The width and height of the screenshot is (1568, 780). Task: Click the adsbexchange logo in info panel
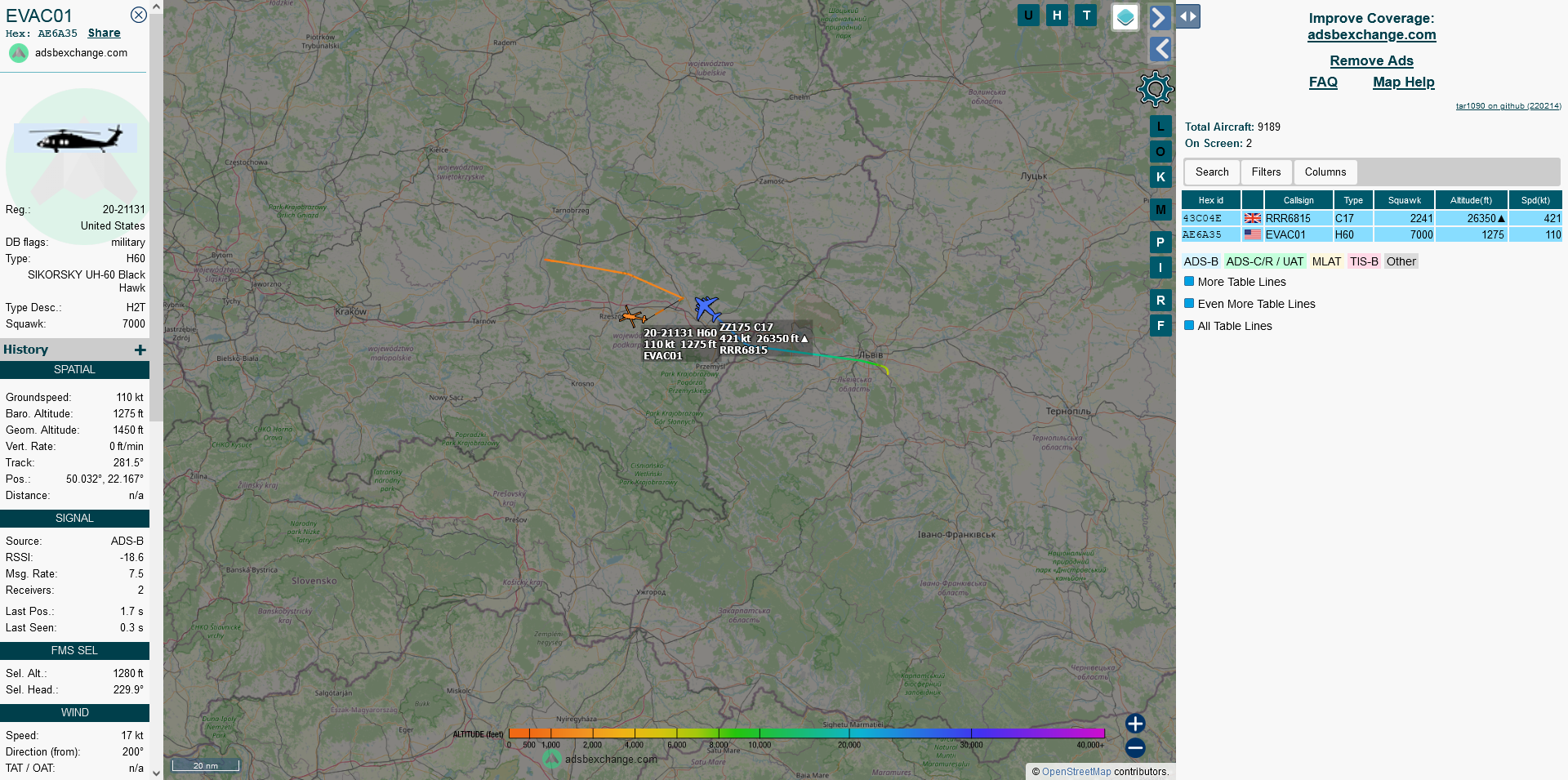pyautogui.click(x=19, y=53)
